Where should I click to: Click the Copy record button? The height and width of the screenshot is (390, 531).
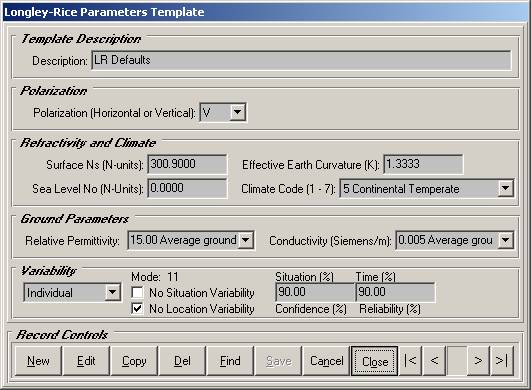[134, 361]
